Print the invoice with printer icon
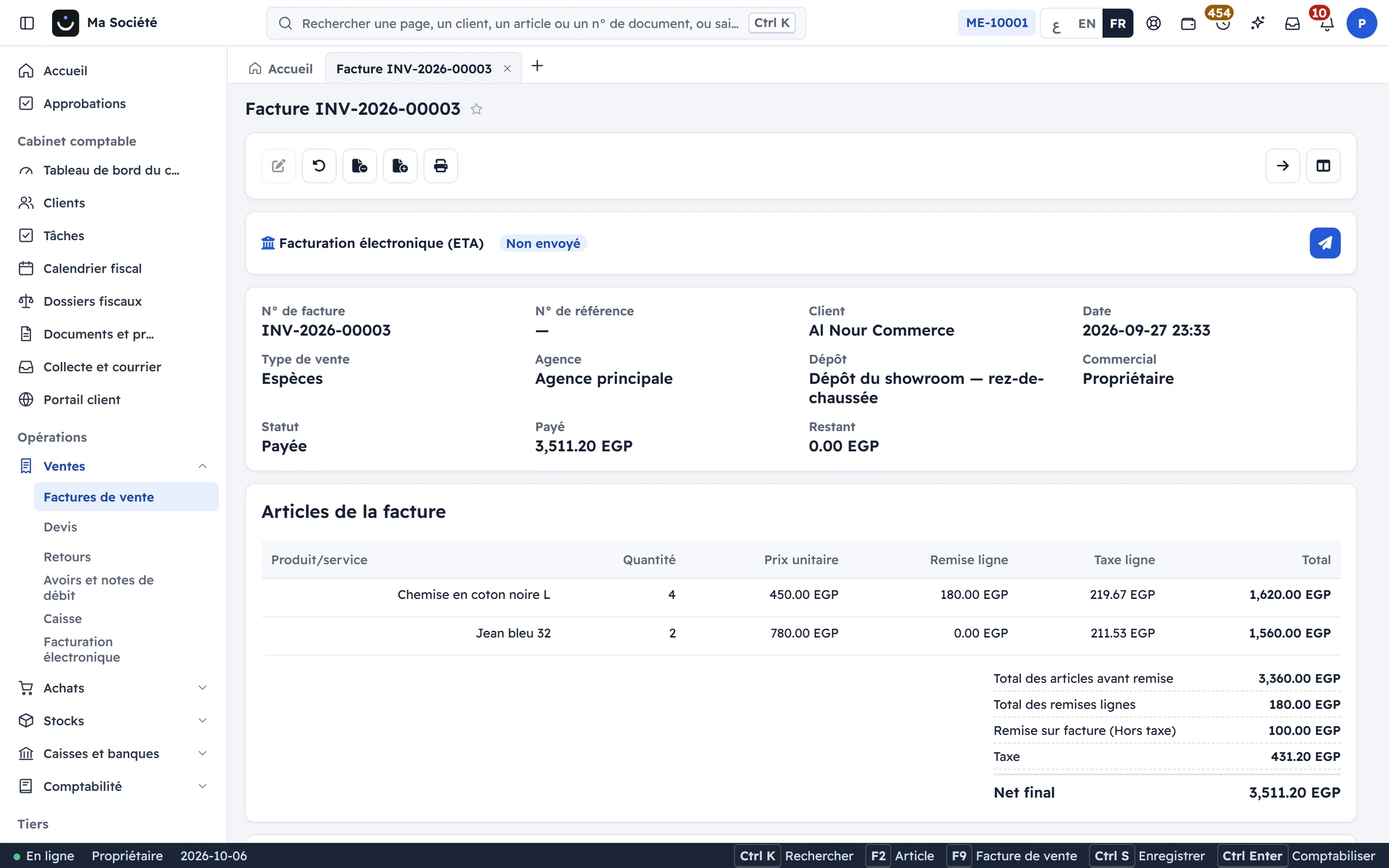 point(440,166)
